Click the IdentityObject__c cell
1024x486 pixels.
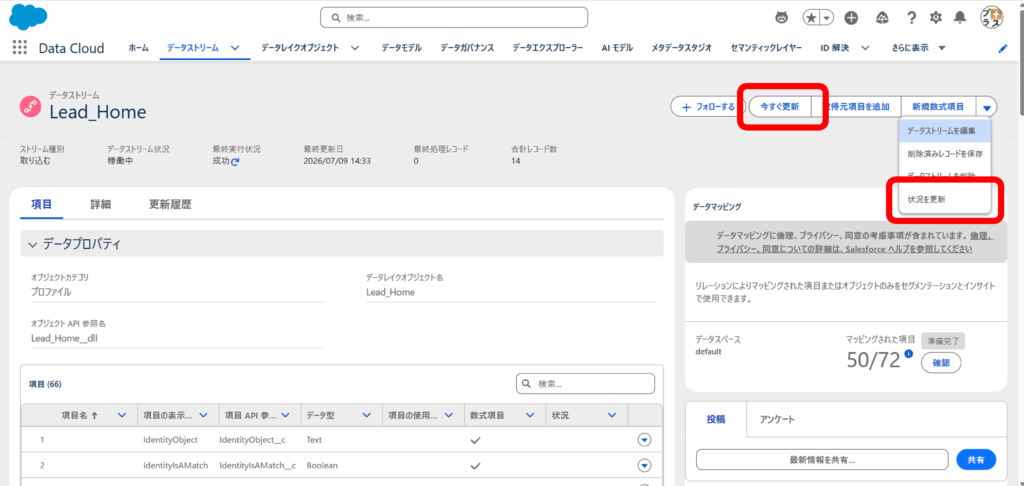(x=252, y=440)
